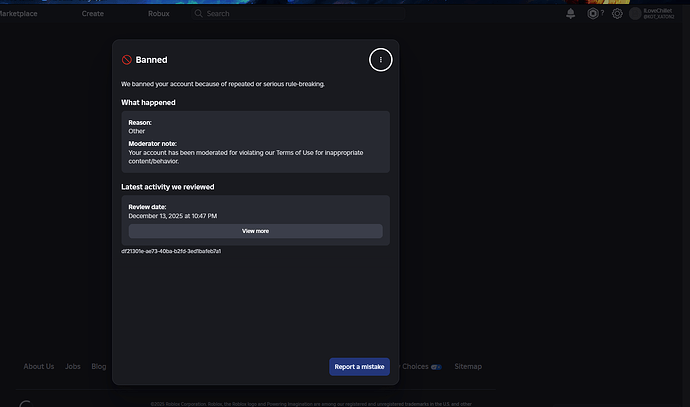This screenshot has height=407, width=690.
Task: Click the red banned symbol icon
Action: 127,60
